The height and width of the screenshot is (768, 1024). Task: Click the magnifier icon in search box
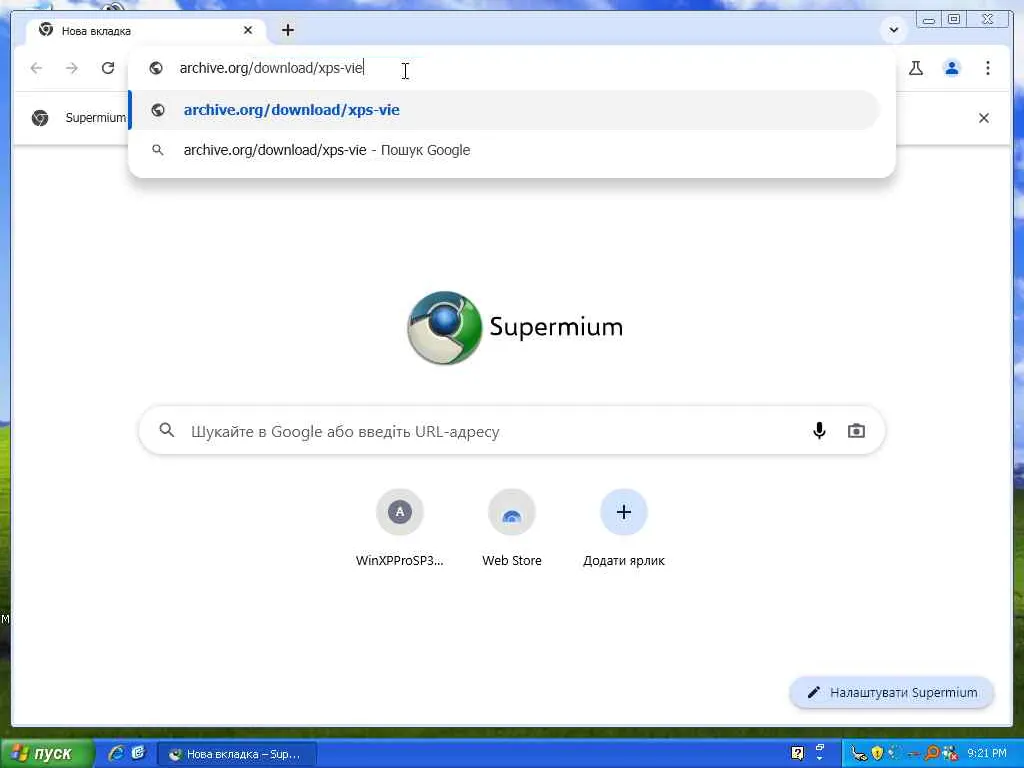[167, 430]
